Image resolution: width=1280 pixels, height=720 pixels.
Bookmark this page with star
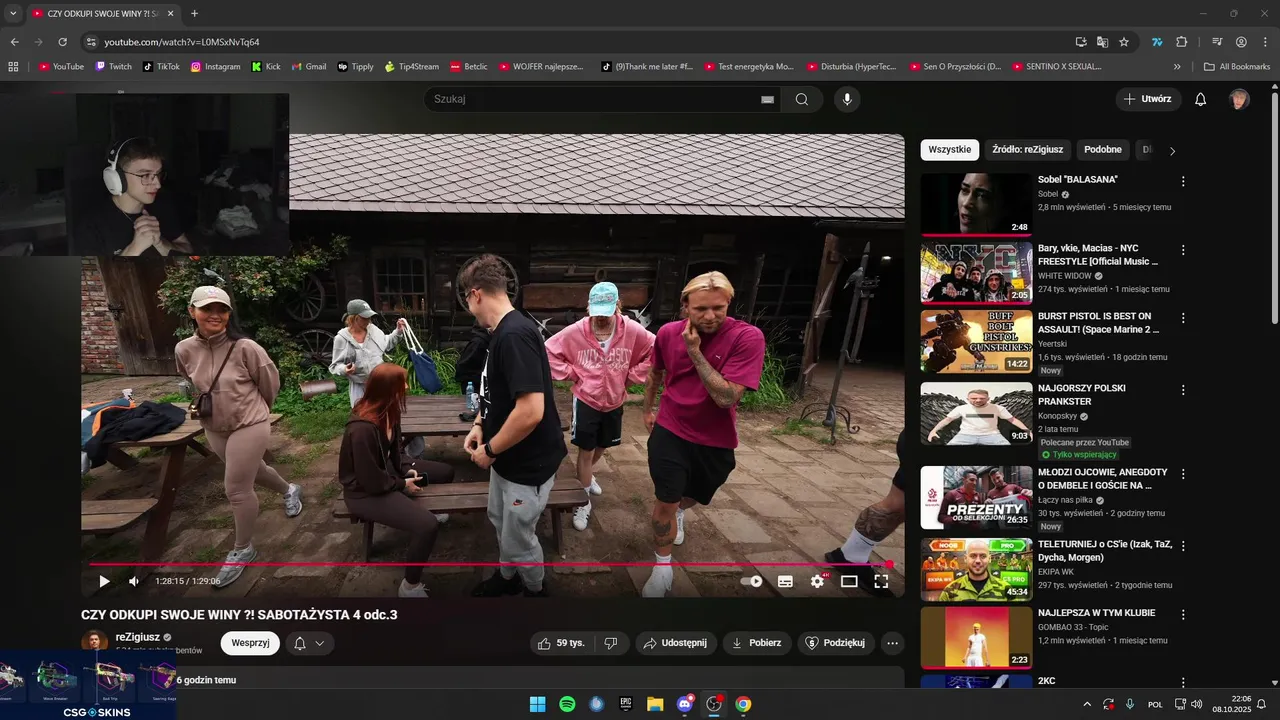pos(1124,42)
